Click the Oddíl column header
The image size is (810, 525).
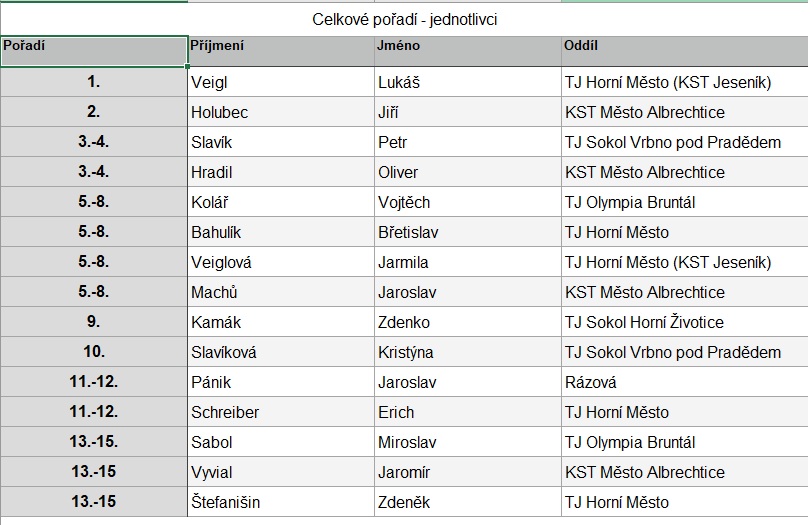click(x=685, y=51)
